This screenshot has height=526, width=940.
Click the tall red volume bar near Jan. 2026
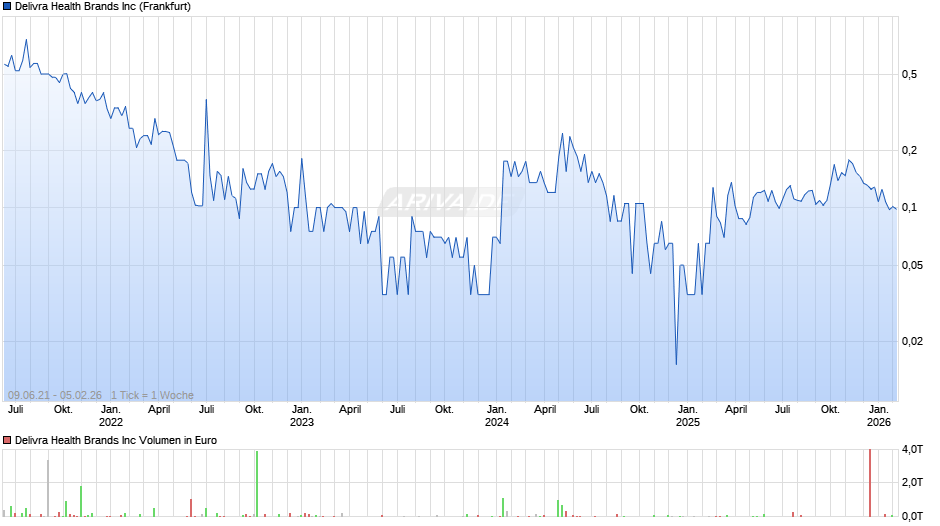click(870, 483)
